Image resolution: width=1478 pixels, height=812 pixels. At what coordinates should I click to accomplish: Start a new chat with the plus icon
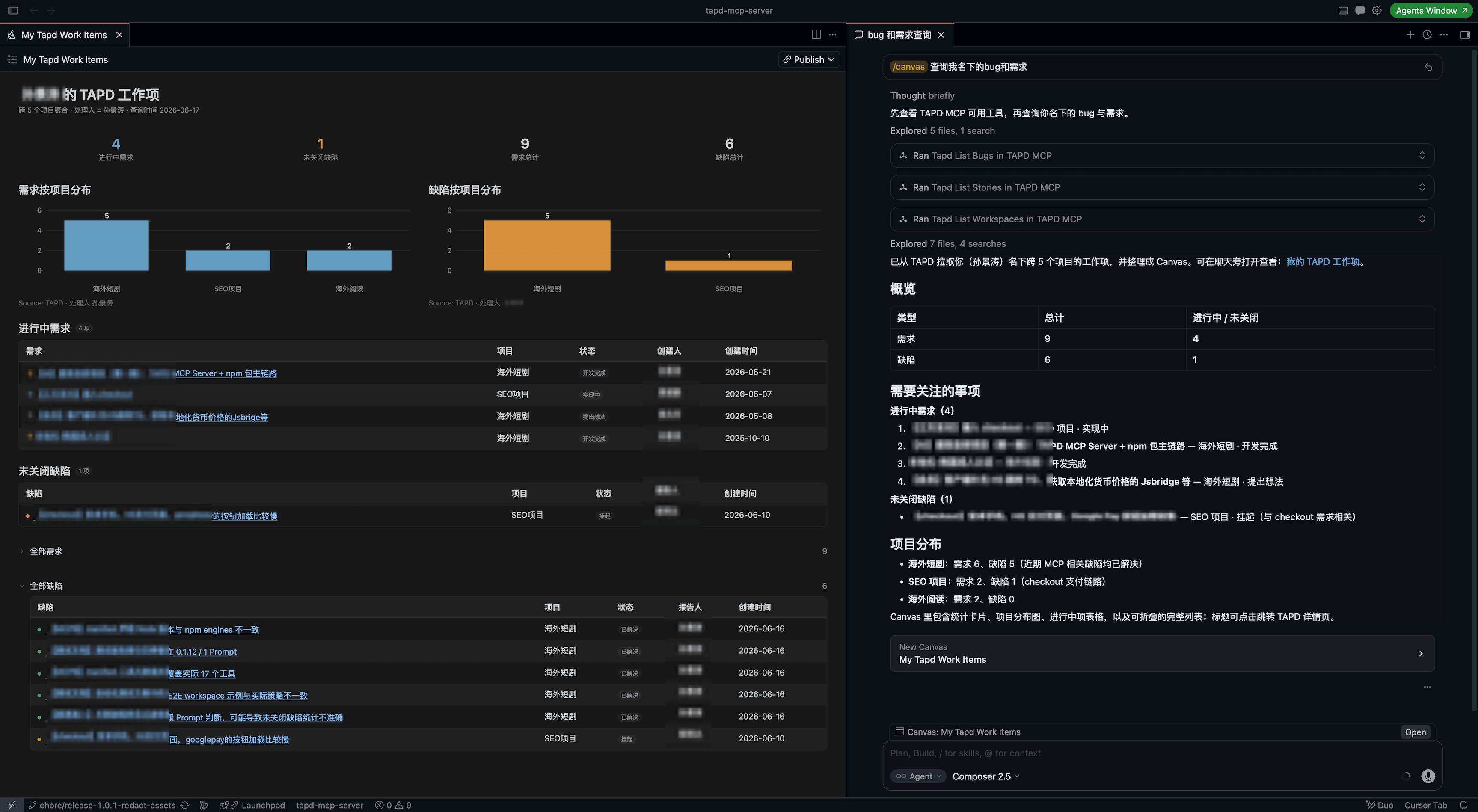click(1410, 34)
